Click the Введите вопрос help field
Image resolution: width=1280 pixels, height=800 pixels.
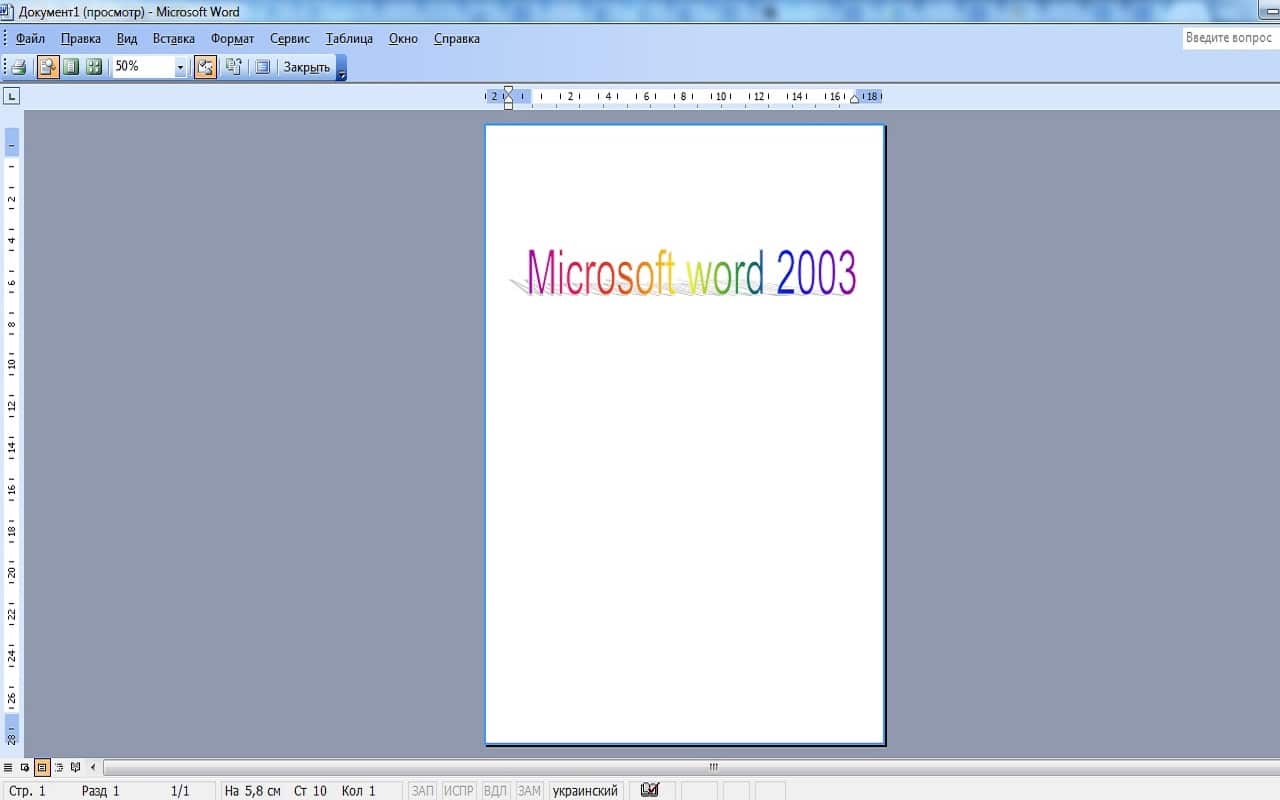pos(1228,37)
